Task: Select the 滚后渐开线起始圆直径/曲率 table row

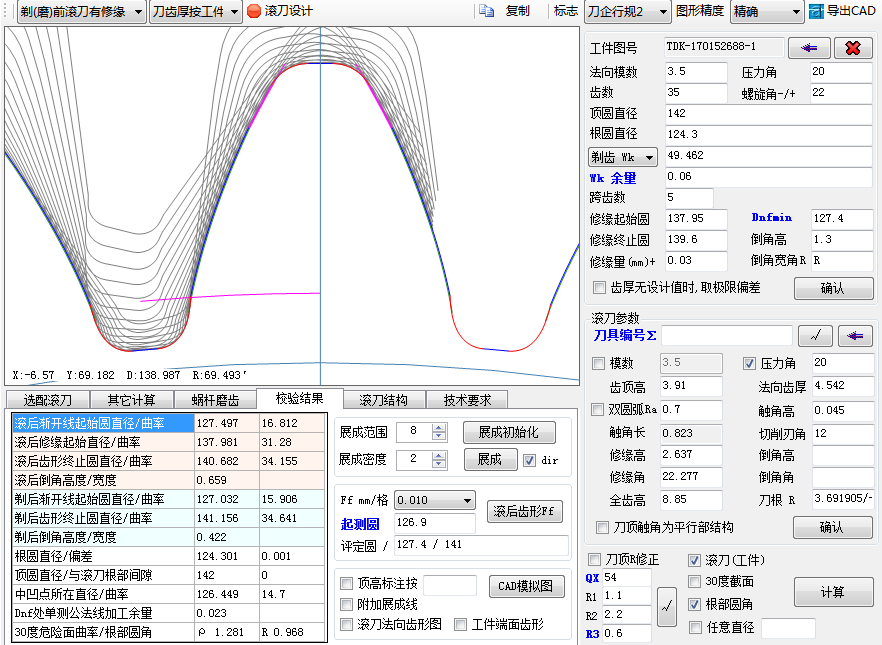Action: tap(169, 423)
